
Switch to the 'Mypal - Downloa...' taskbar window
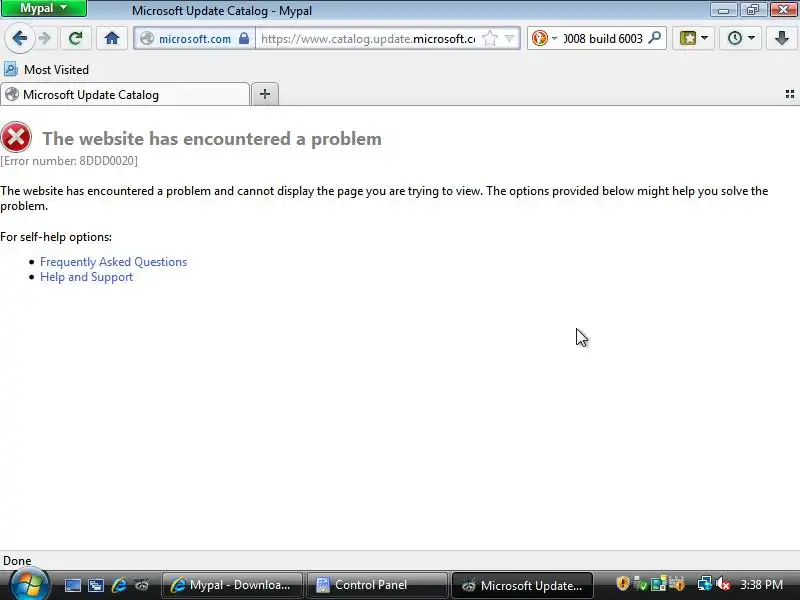(x=232, y=585)
